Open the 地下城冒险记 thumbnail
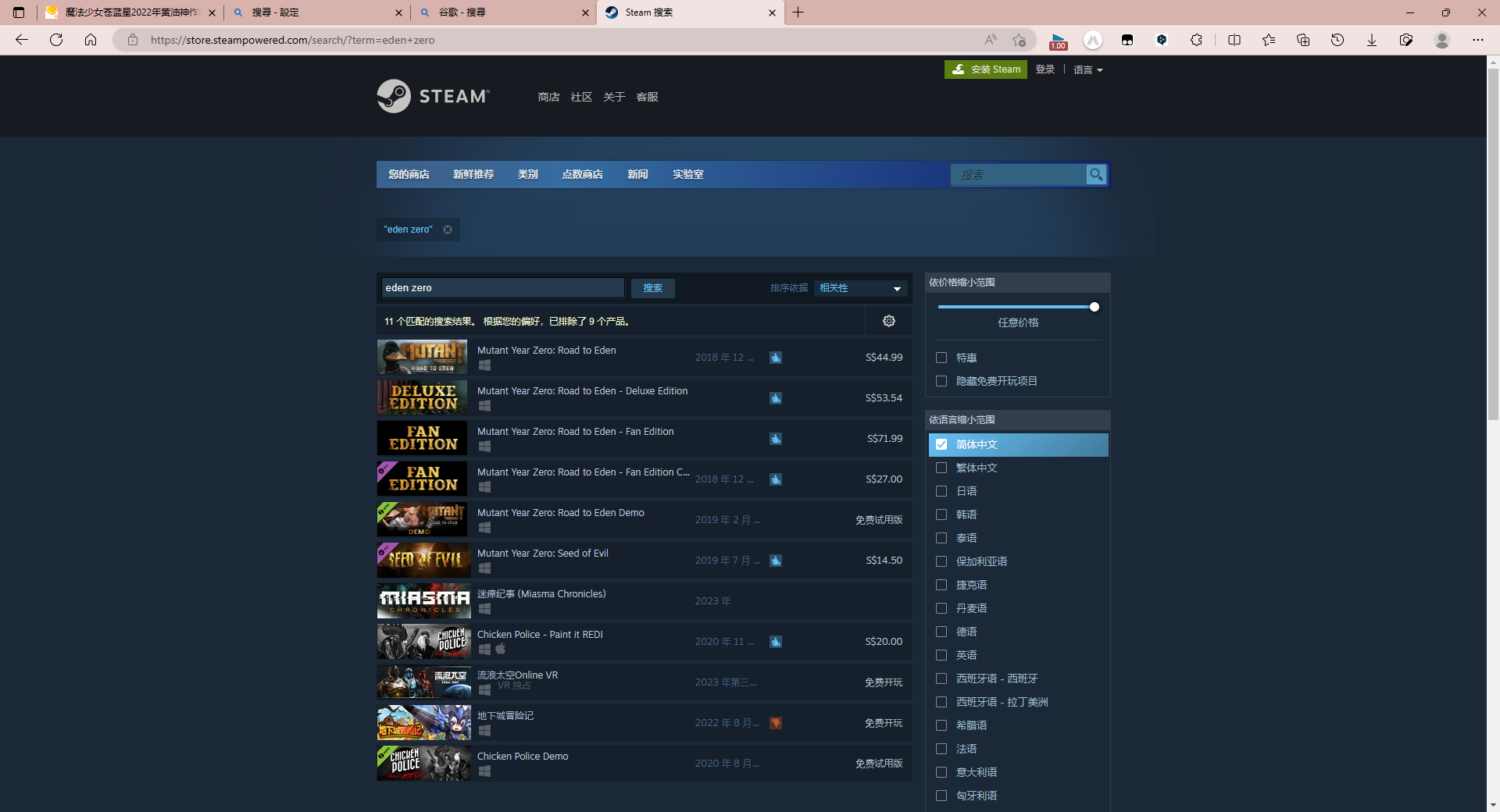 [x=424, y=722]
